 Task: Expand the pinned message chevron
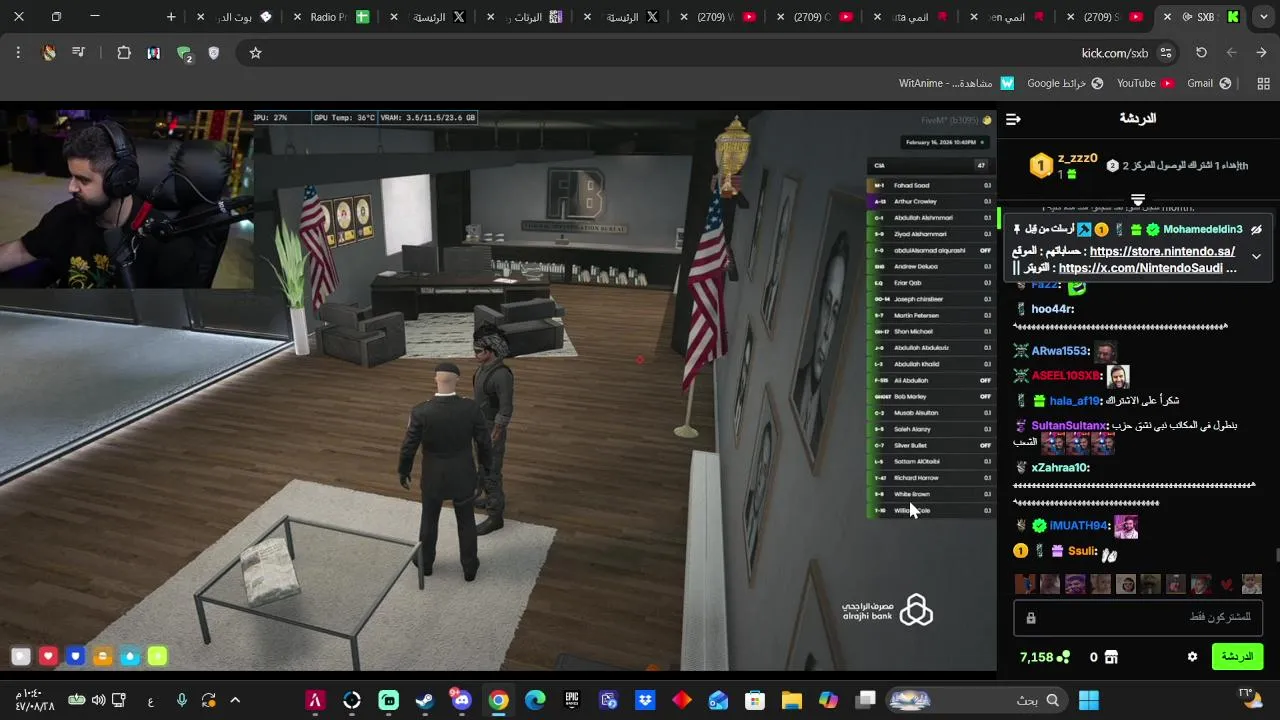coord(1256,257)
